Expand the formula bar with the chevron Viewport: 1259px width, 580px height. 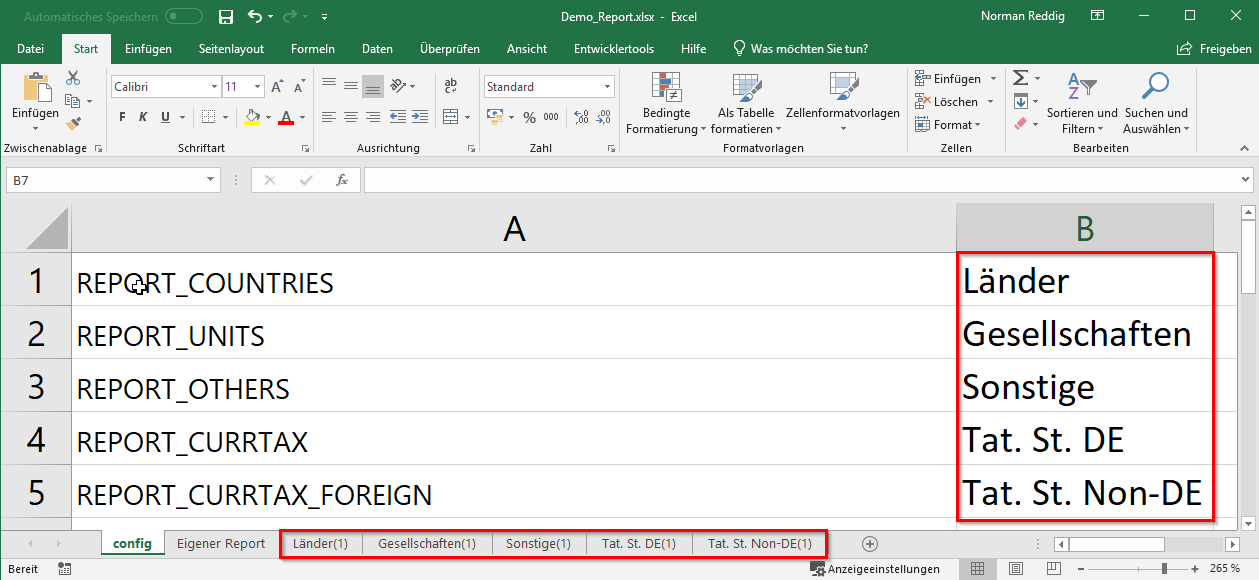tap(1245, 180)
